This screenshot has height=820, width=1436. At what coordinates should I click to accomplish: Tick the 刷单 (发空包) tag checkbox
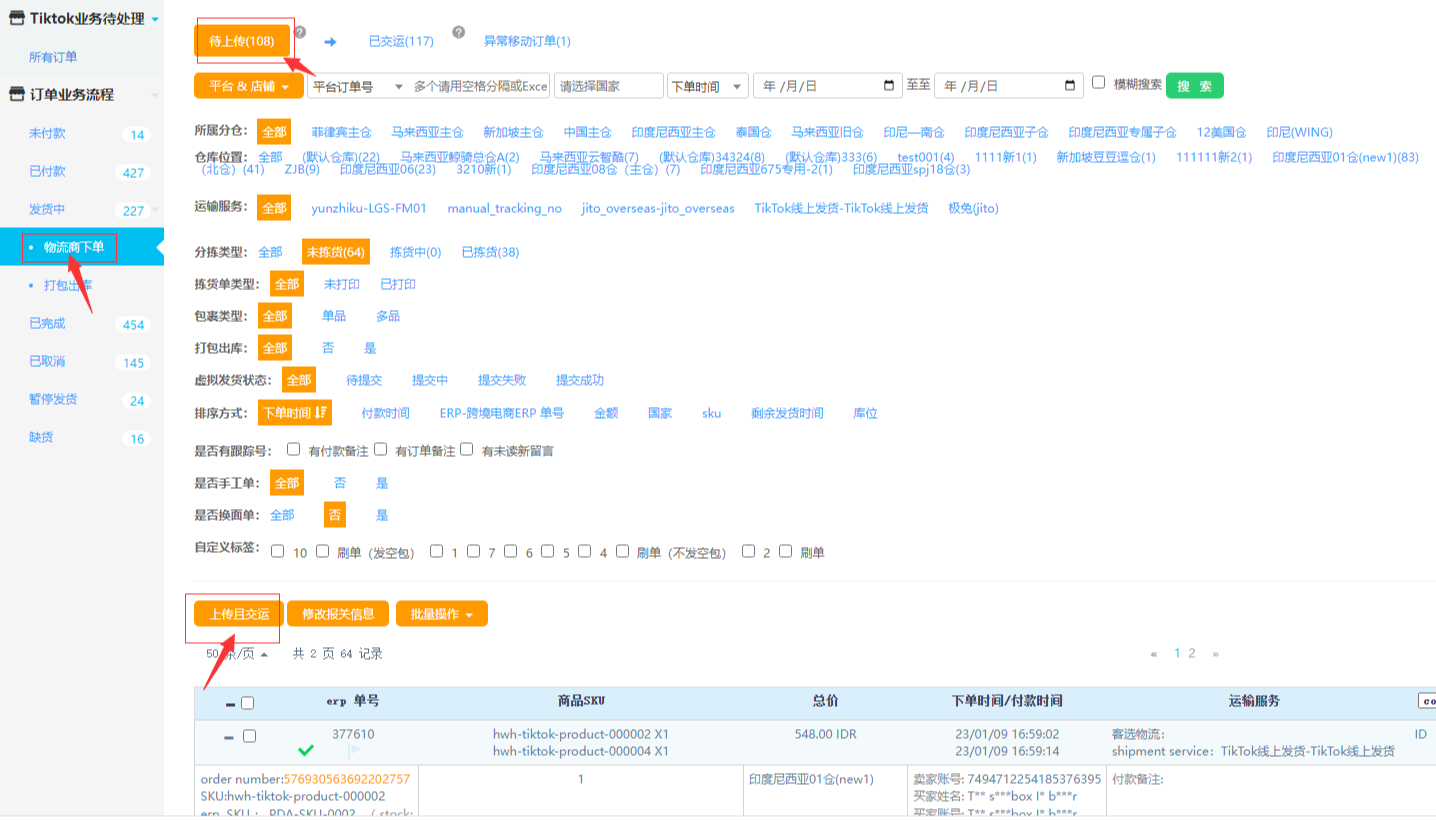click(x=322, y=551)
